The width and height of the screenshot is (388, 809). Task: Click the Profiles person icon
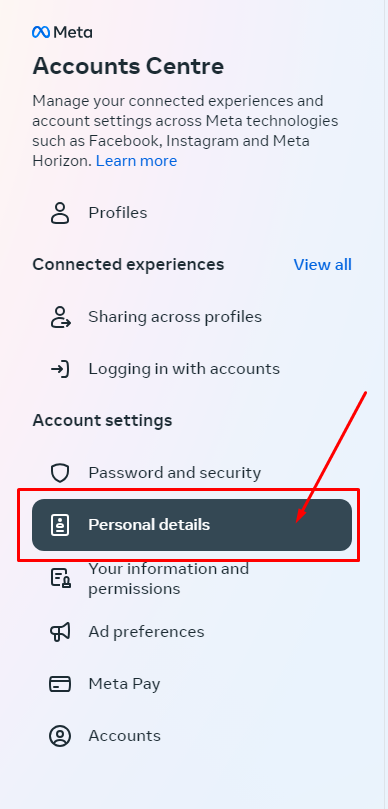[x=60, y=213]
